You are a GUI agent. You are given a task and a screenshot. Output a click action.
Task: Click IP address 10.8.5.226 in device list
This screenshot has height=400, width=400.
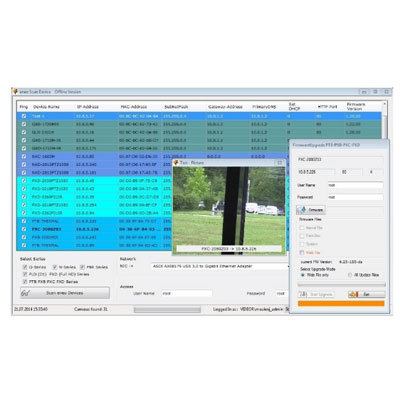click(x=87, y=229)
